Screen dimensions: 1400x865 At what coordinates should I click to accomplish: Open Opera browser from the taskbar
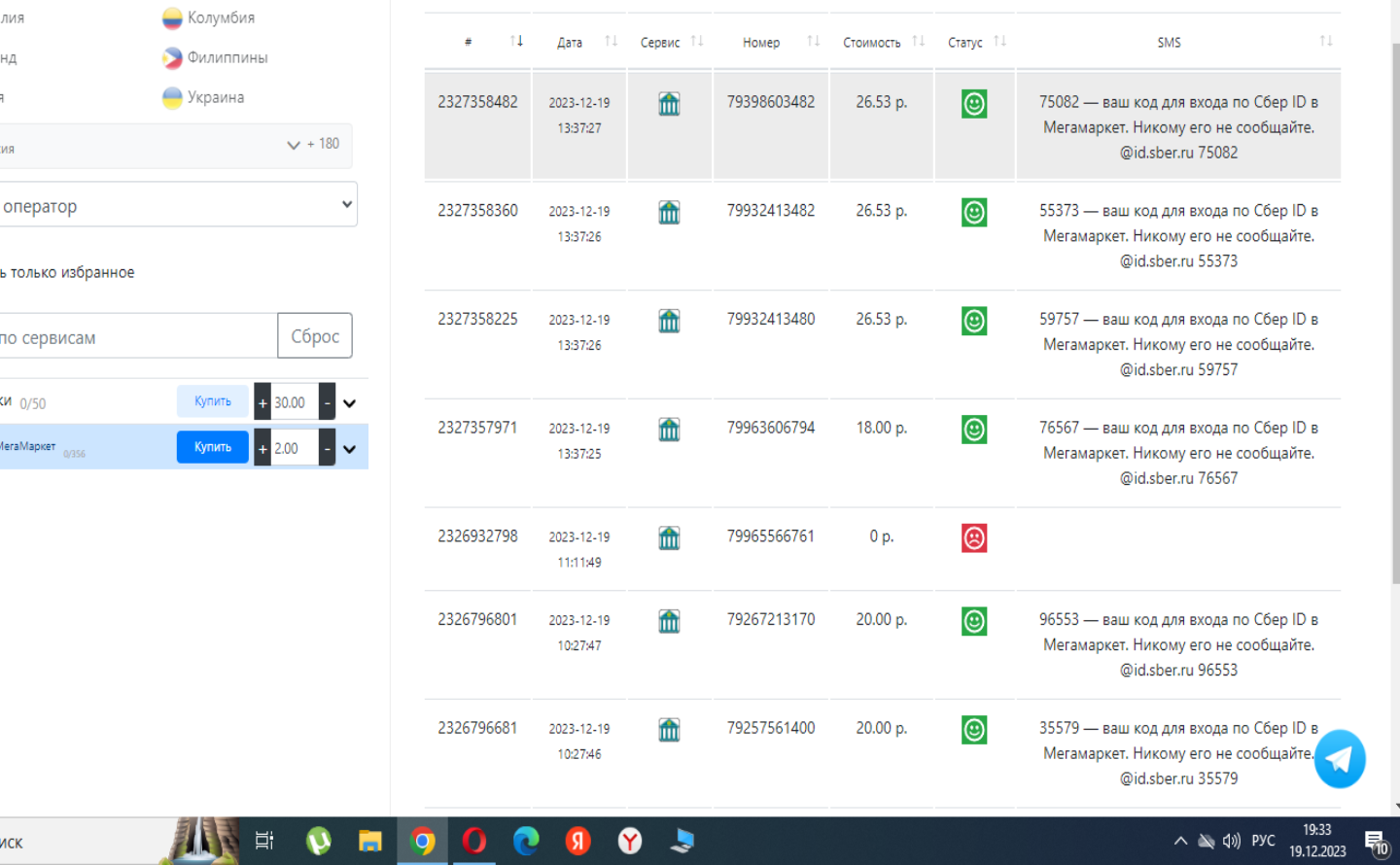coord(474,841)
